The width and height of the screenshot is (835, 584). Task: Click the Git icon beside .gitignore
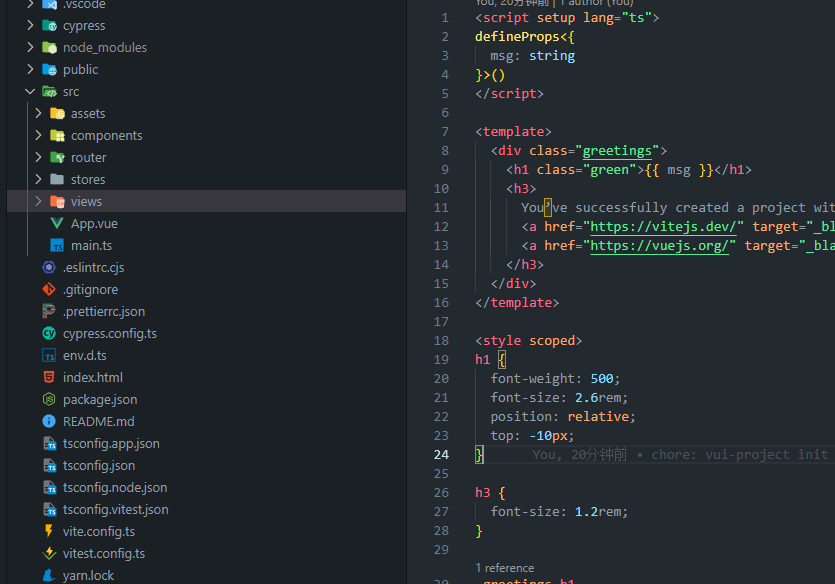tap(49, 290)
